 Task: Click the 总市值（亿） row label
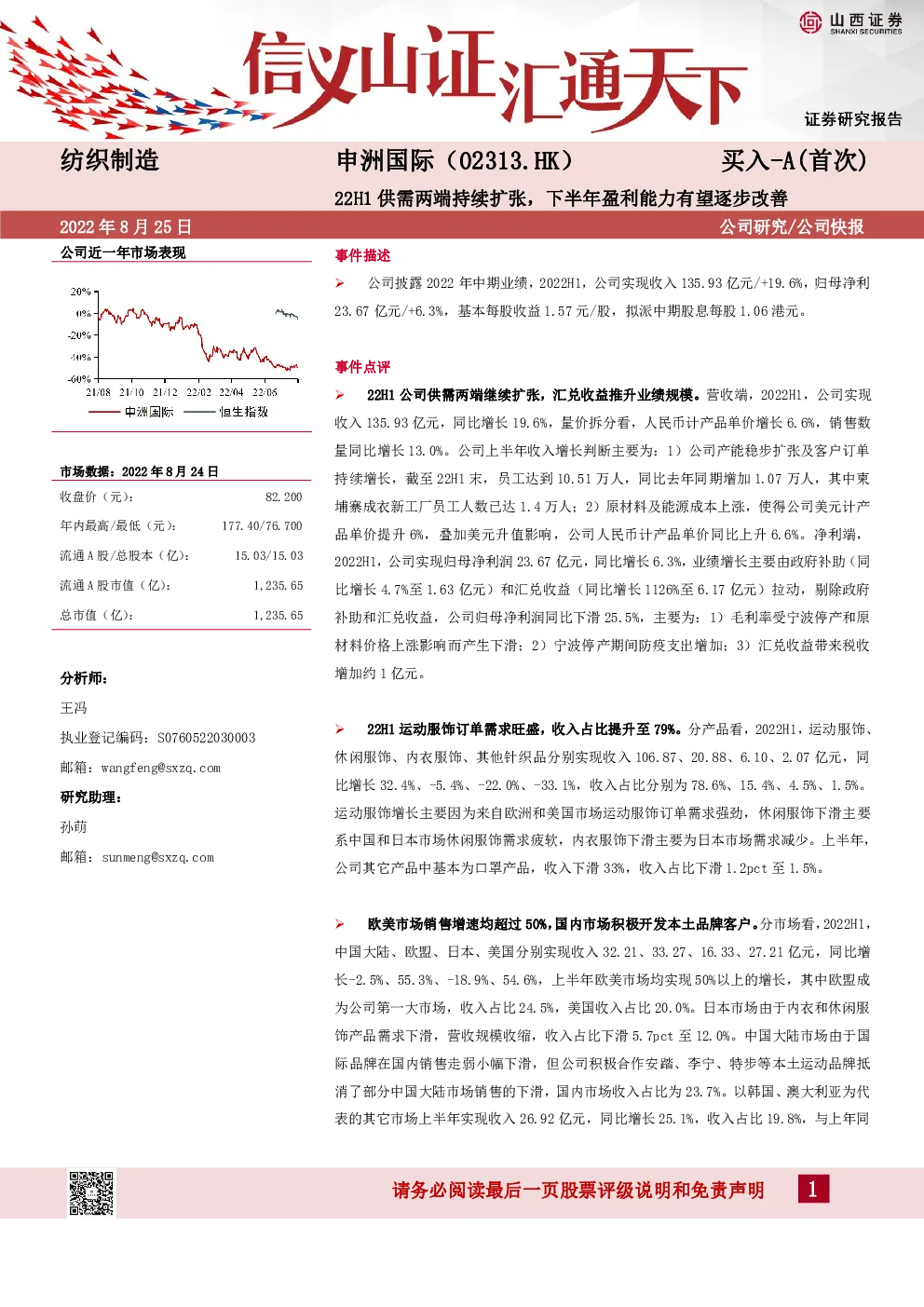tap(97, 616)
